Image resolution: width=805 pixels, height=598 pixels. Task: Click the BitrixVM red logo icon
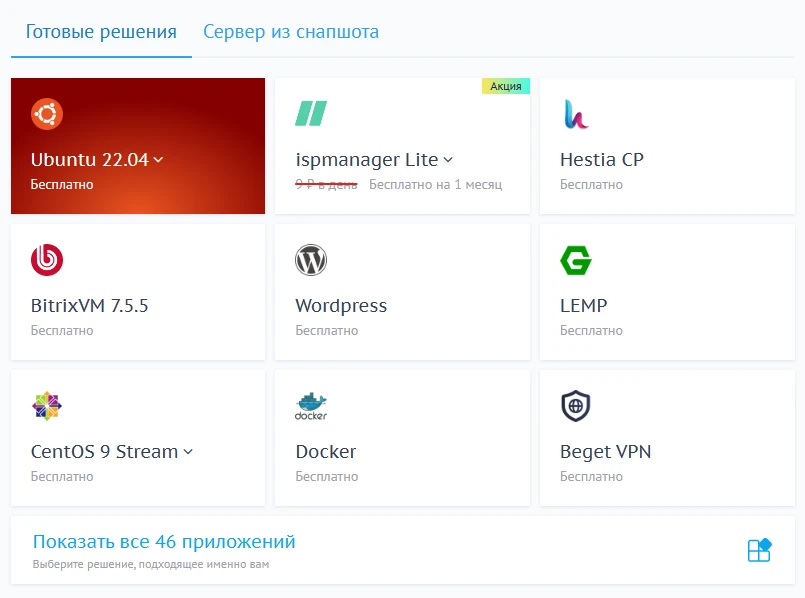point(47,260)
